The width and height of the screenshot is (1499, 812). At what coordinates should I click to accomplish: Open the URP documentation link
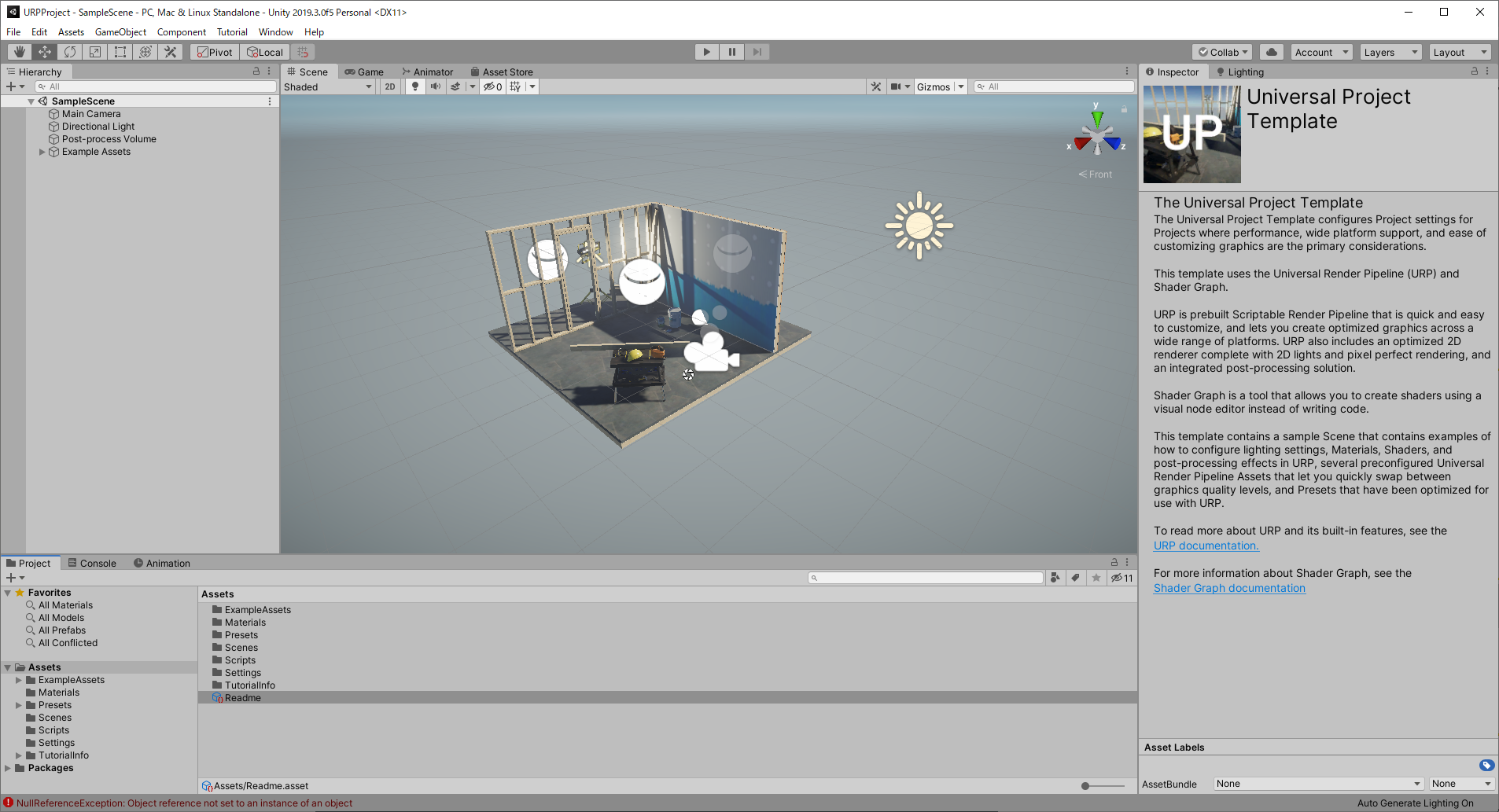point(1206,546)
